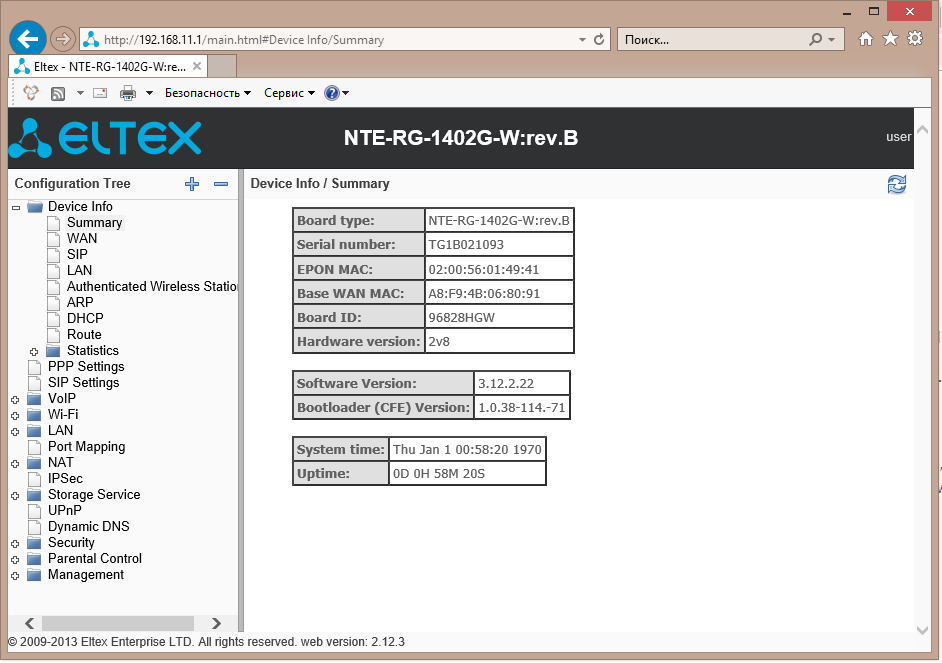
Task: Open LAN page under Device Info
Action: coord(79,271)
